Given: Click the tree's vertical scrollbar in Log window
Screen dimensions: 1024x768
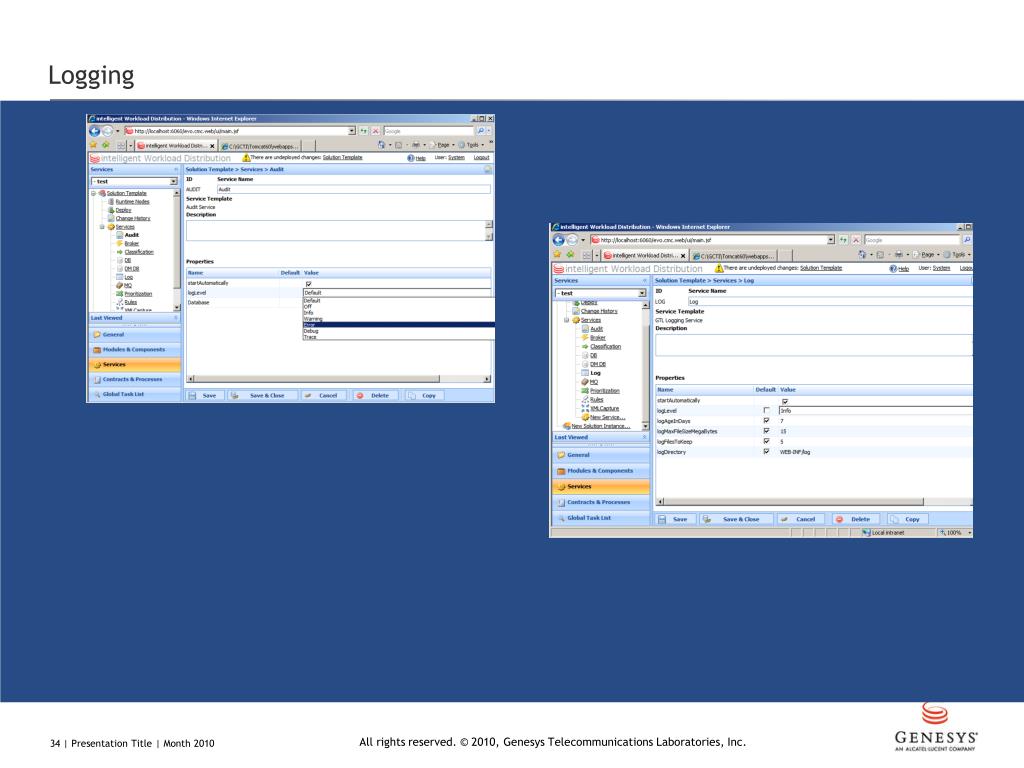Looking at the screenshot, I should pos(646,365).
